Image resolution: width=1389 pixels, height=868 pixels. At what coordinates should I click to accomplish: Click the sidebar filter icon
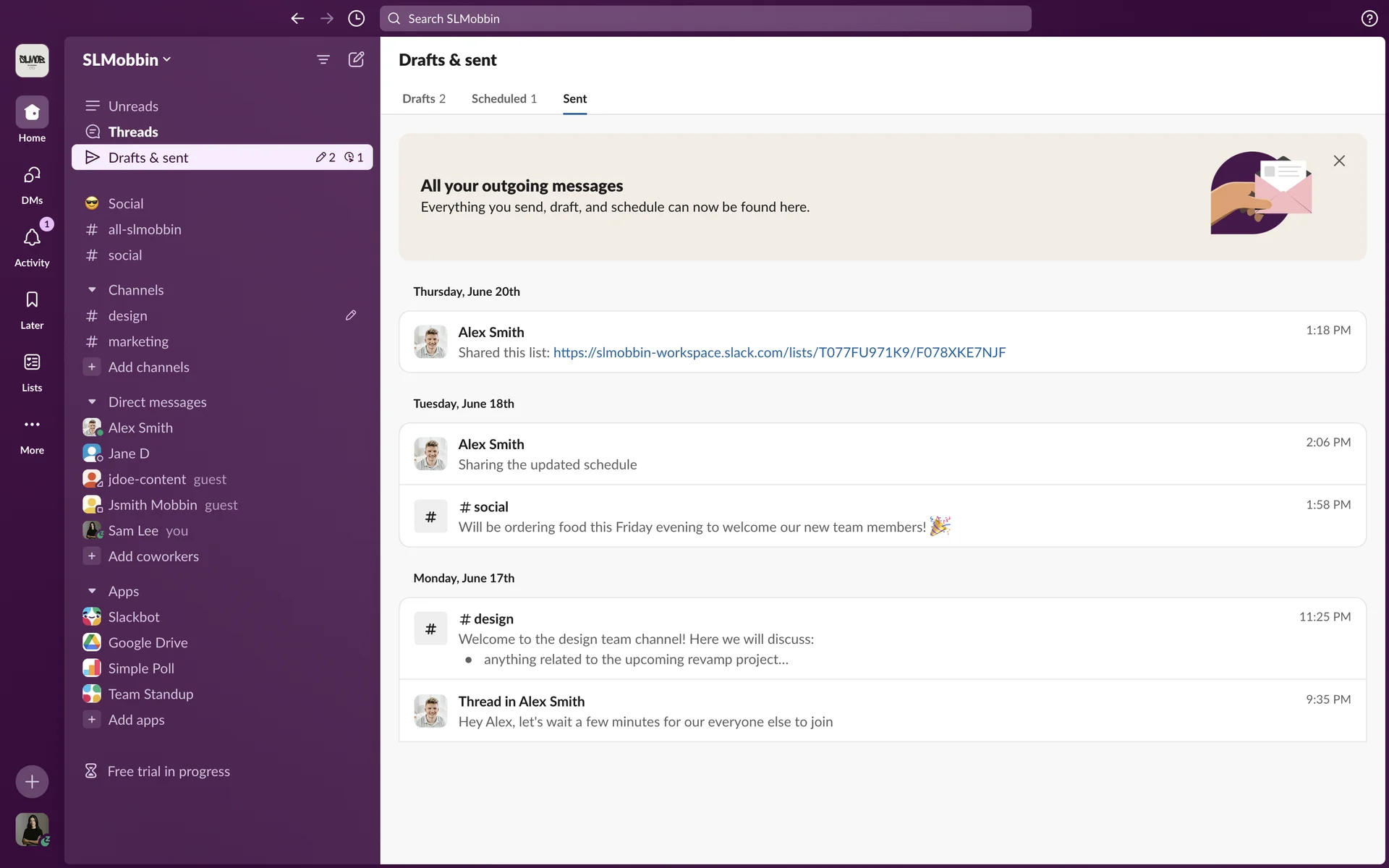pos(323,59)
